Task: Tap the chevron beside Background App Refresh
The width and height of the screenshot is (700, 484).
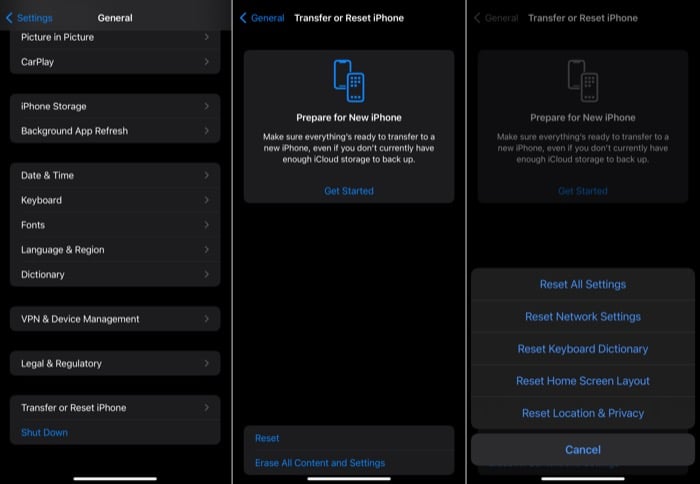Action: [206, 131]
